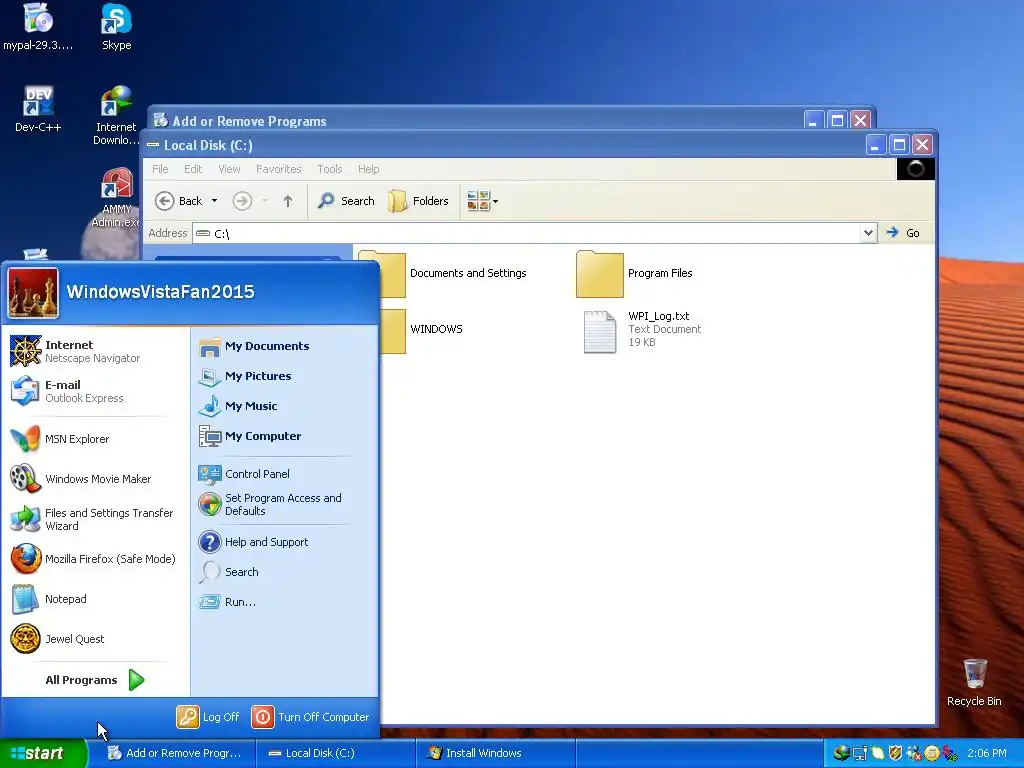This screenshot has width=1024, height=768.
Task: Open the Edit menu
Action: [193, 169]
